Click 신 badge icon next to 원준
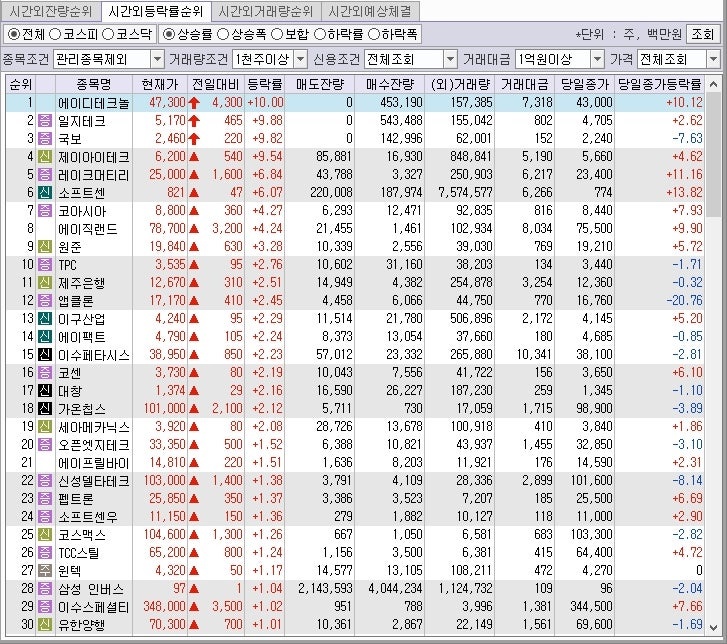Screen dimensions: 727x644 coord(45,247)
